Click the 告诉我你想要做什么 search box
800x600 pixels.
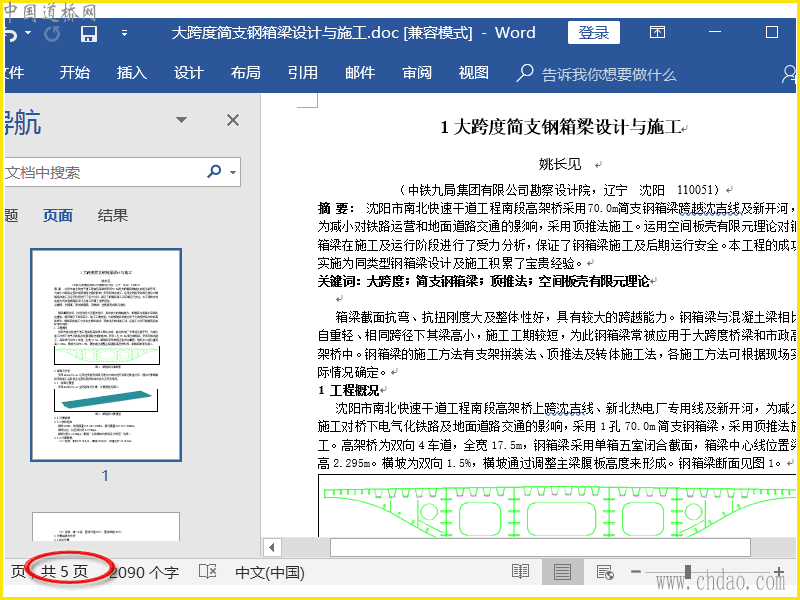point(609,74)
